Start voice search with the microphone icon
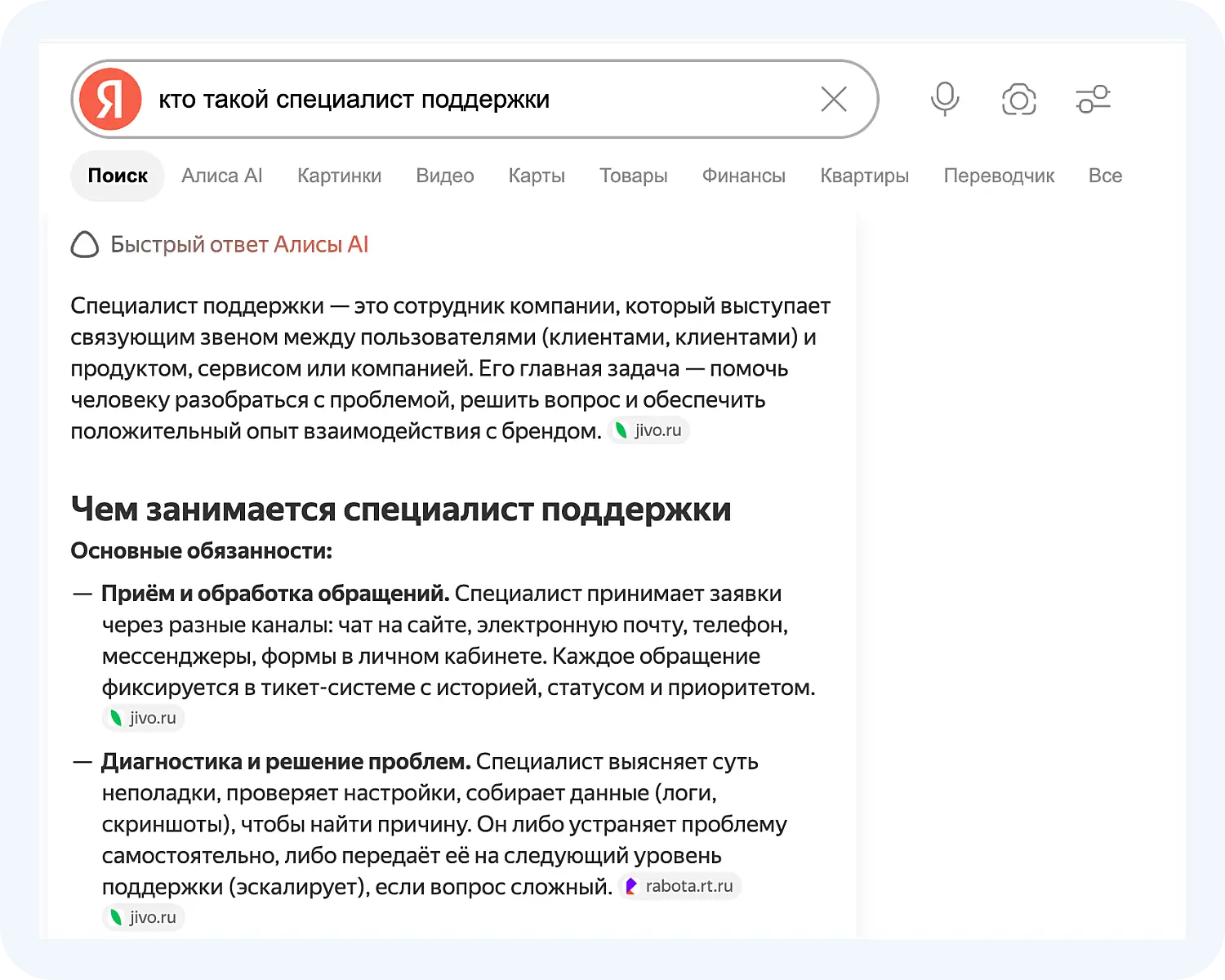The image size is (1225, 980). 945,99
